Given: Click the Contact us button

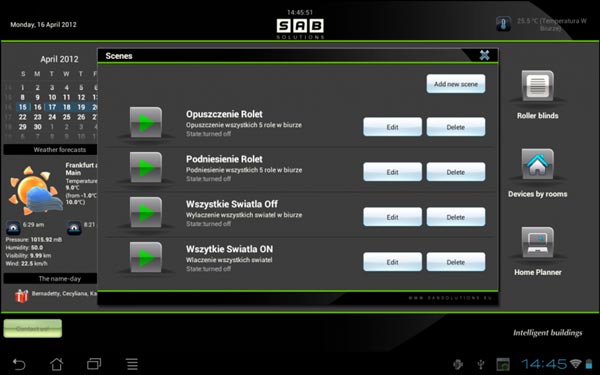Looking at the screenshot, I should (x=33, y=329).
